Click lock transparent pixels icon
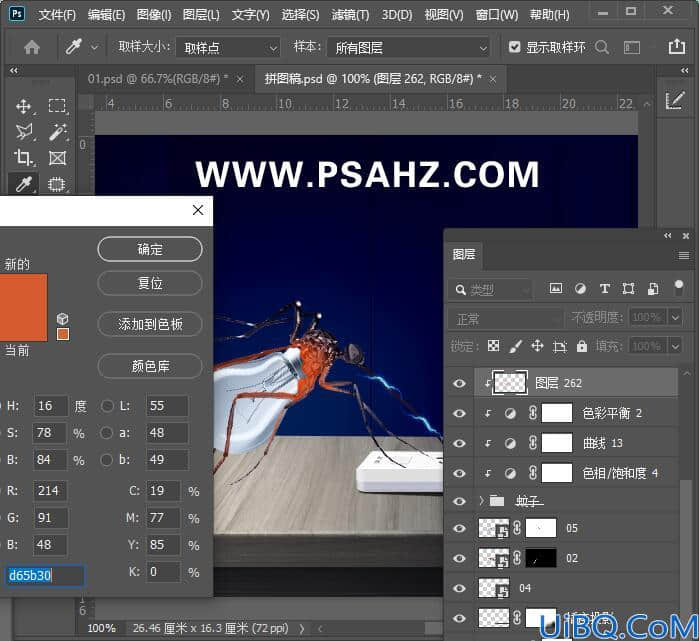This screenshot has width=699, height=641. pos(493,346)
